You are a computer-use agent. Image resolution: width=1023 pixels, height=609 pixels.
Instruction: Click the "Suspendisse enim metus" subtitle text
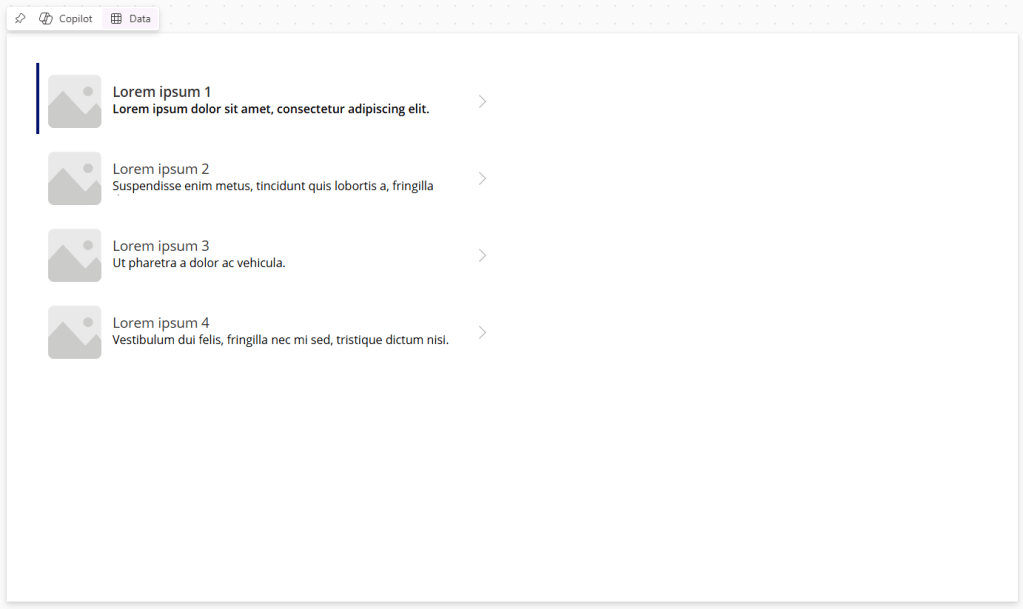[272, 186]
